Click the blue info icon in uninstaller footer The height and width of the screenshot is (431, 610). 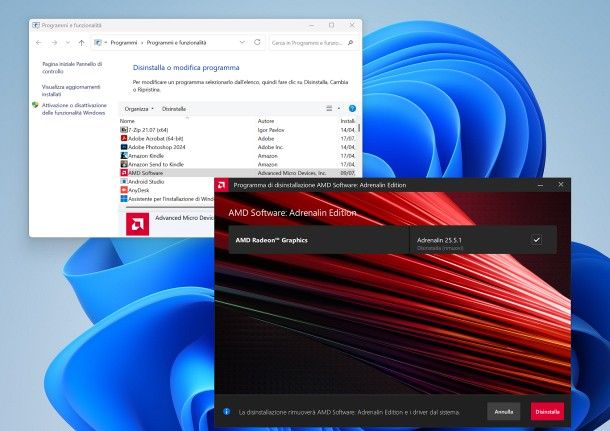pyautogui.click(x=227, y=411)
